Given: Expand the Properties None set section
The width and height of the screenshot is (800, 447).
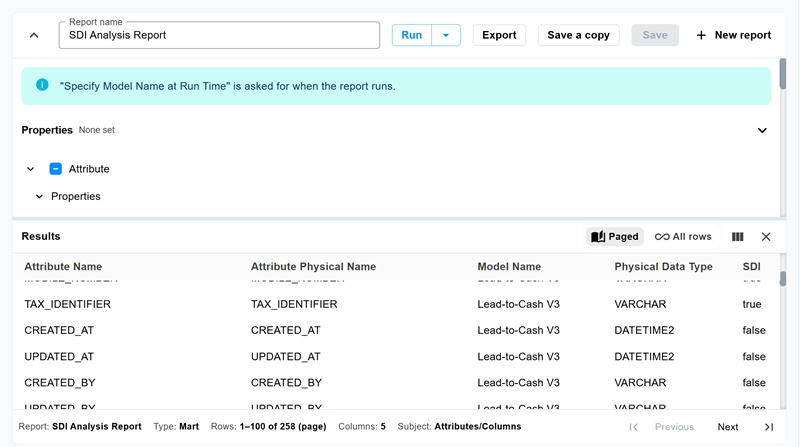Looking at the screenshot, I should (x=762, y=130).
